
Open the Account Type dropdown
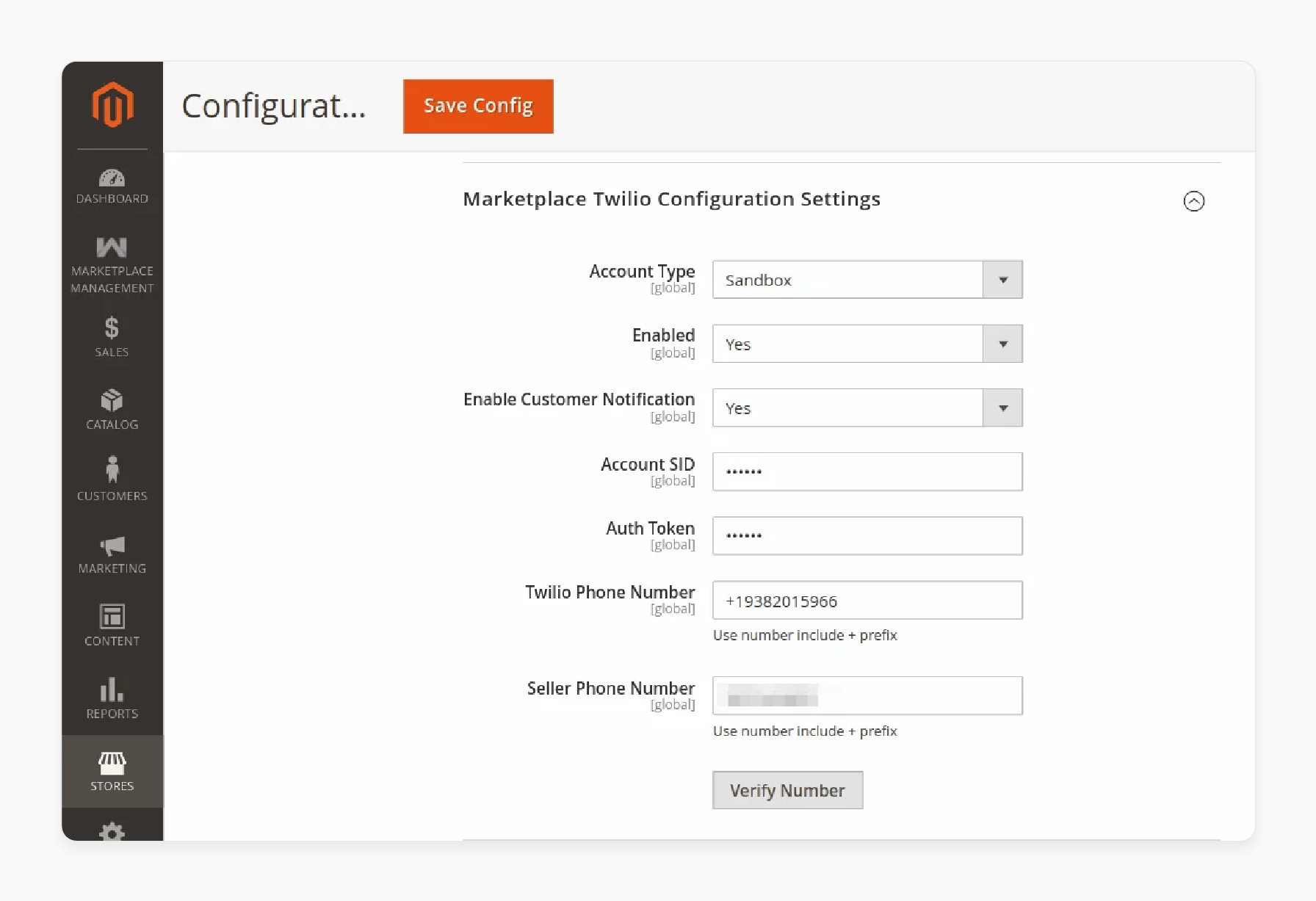867,280
